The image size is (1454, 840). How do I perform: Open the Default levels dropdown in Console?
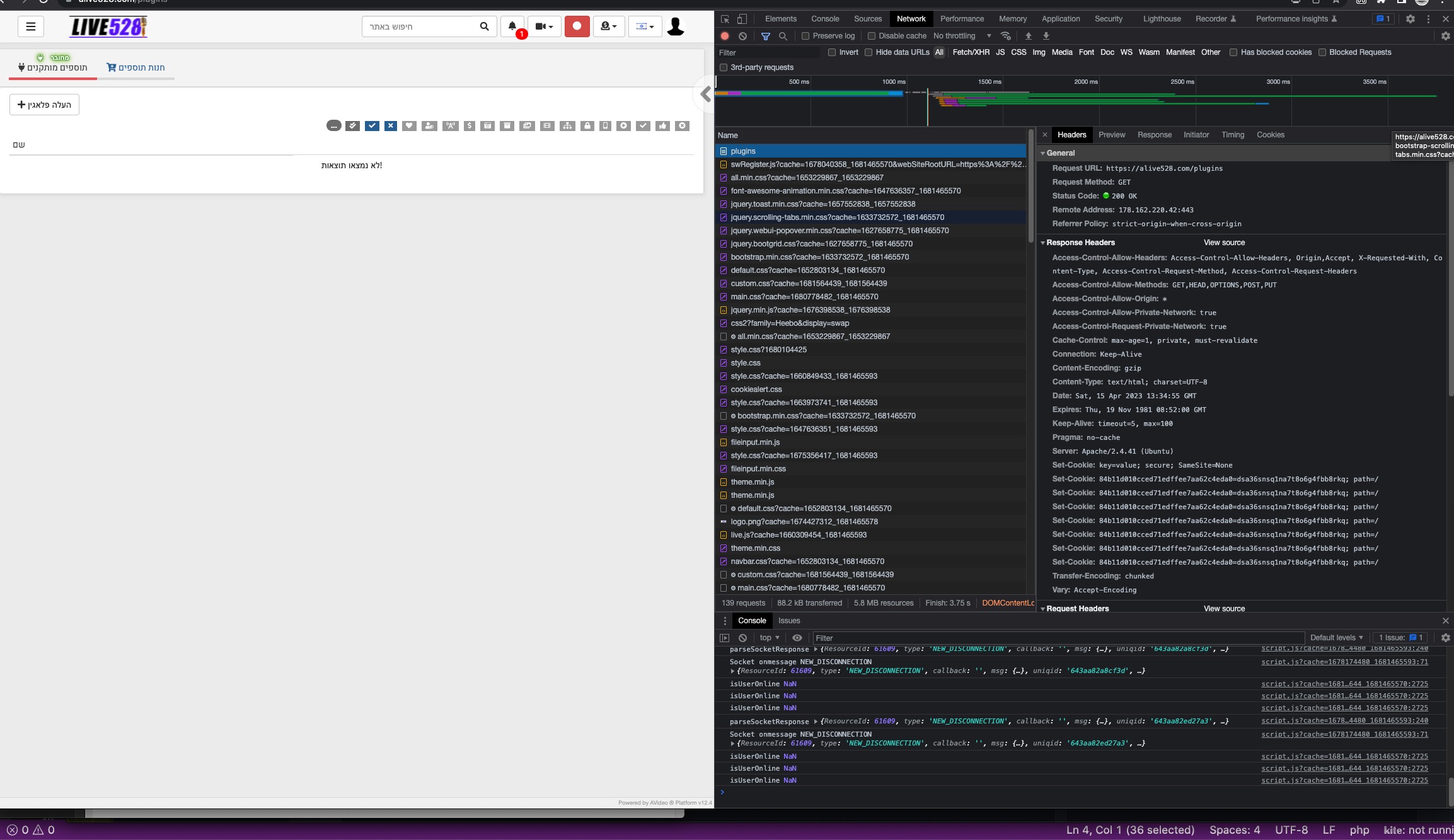tap(1336, 638)
